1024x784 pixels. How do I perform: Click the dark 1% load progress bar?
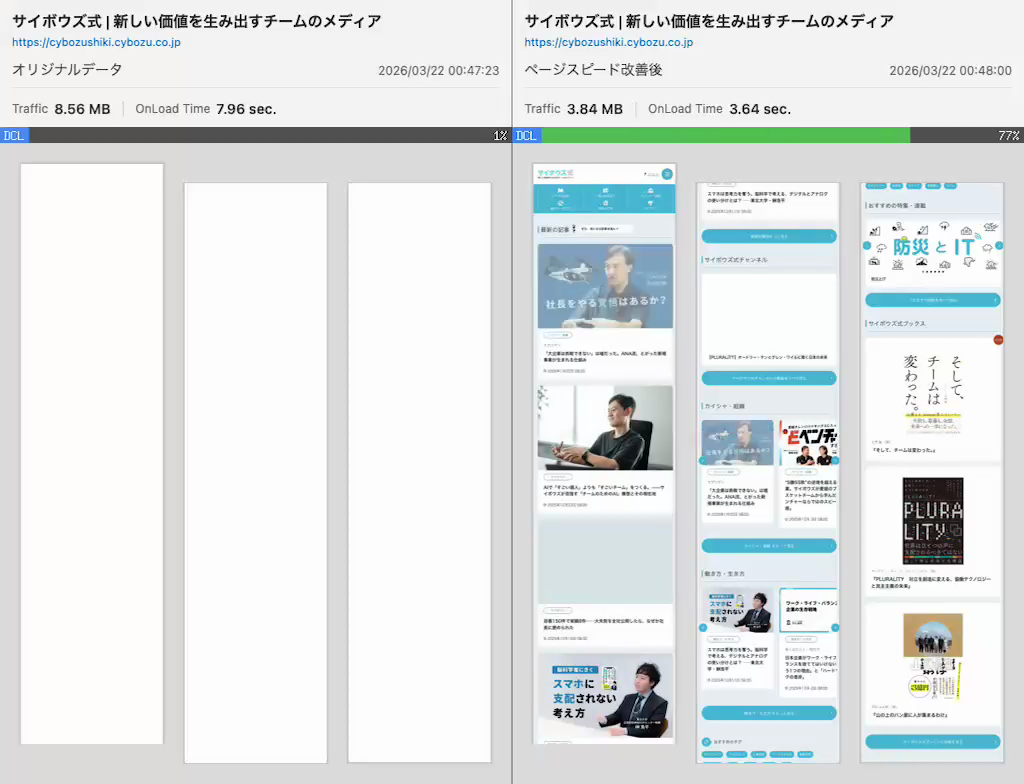(260, 135)
